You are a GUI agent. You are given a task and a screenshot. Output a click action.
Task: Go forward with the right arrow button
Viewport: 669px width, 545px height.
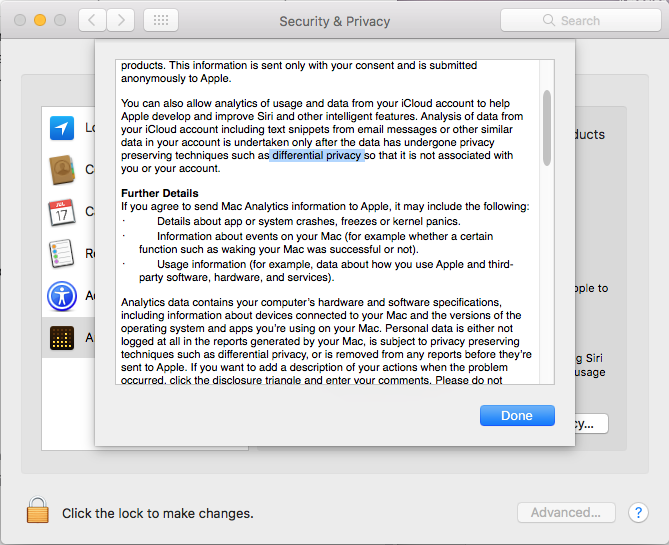click(x=120, y=20)
